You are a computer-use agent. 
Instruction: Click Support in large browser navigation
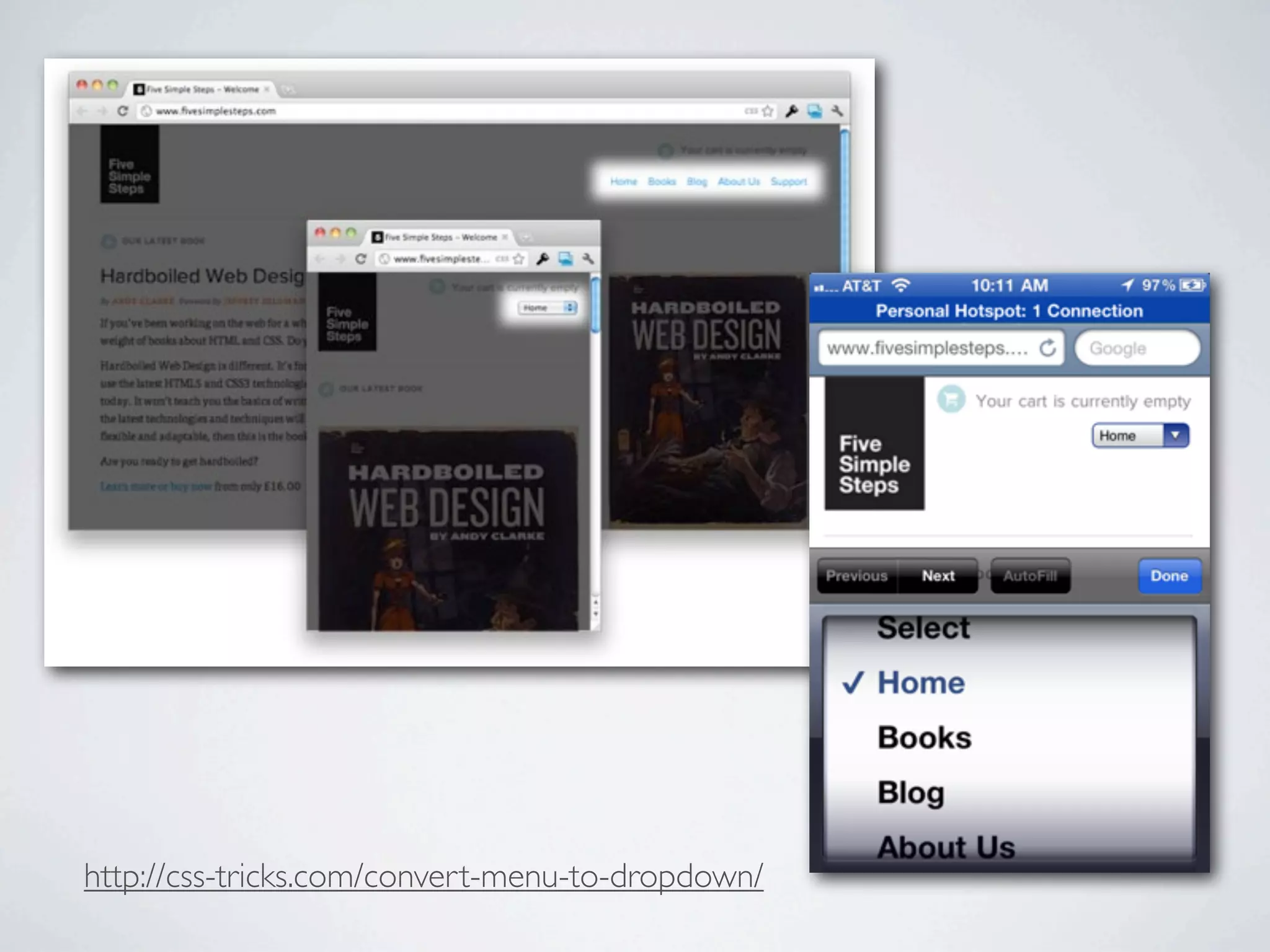click(788, 182)
